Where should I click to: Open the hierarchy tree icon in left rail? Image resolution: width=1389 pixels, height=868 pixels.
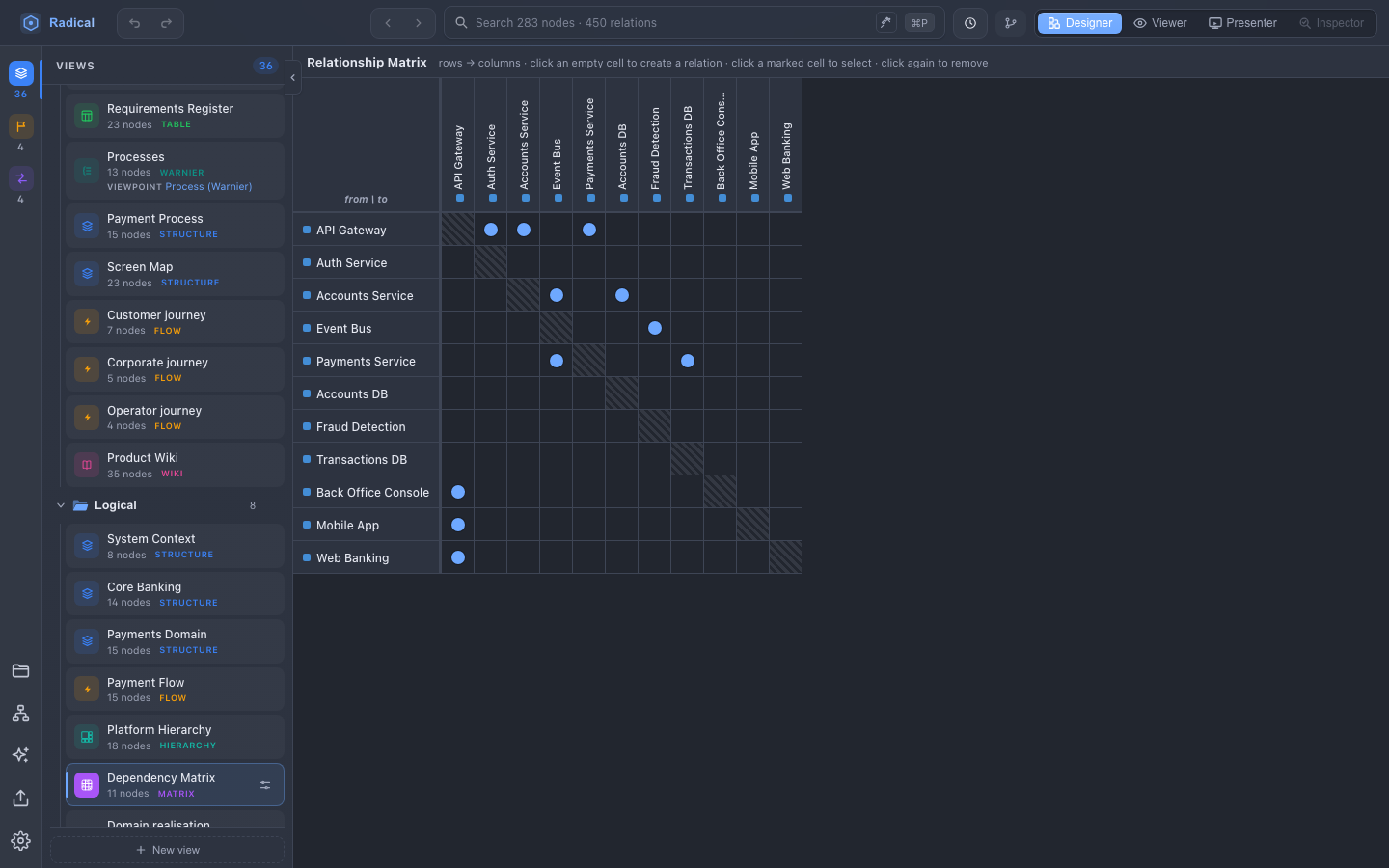(20, 714)
